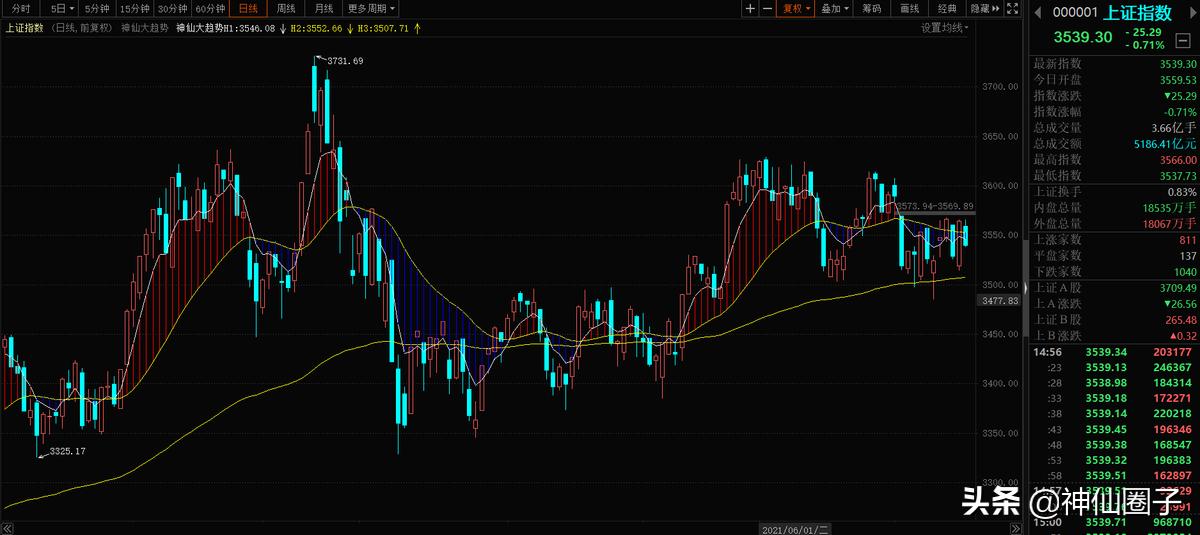The image size is (1200, 535).
Task: Open the 复权 adjustment dropdown
Action: click(797, 8)
